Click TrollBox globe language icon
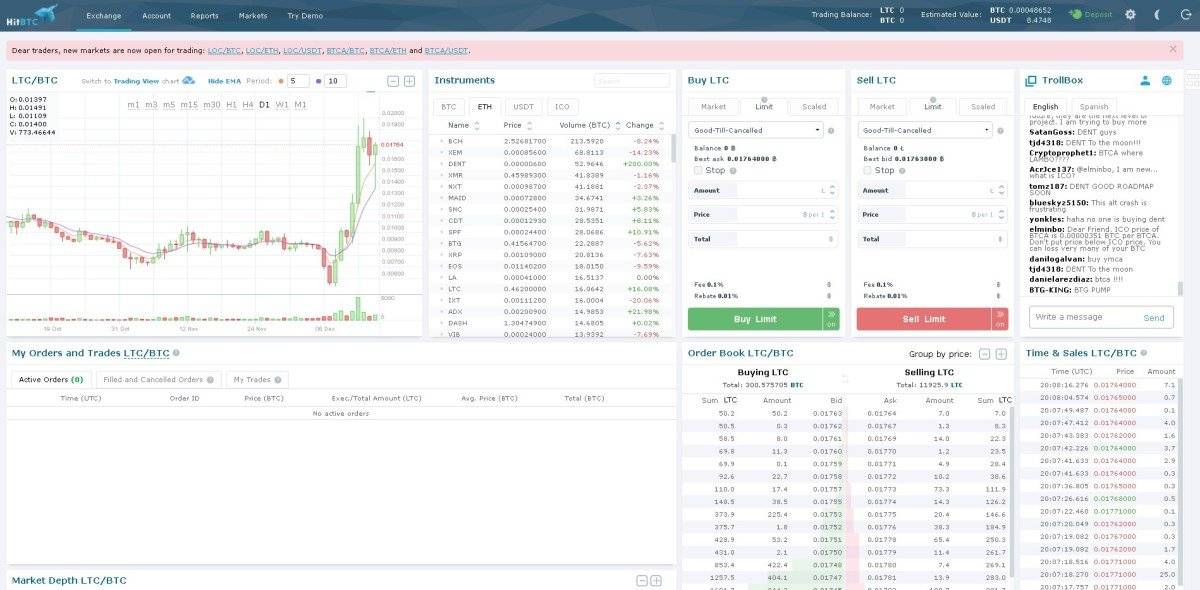Viewport: 1200px width, 590px height. [x=1166, y=80]
